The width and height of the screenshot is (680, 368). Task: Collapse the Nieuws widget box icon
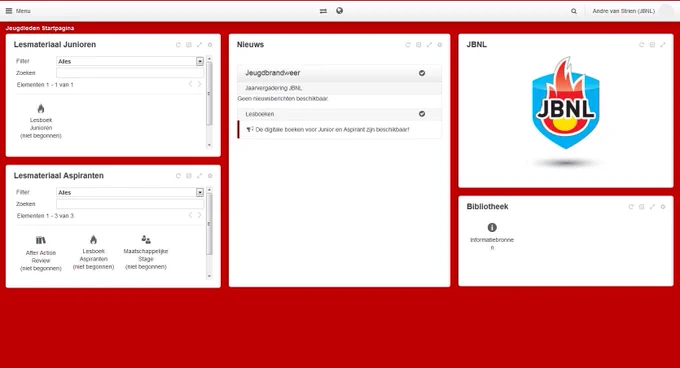pyautogui.click(x=418, y=45)
